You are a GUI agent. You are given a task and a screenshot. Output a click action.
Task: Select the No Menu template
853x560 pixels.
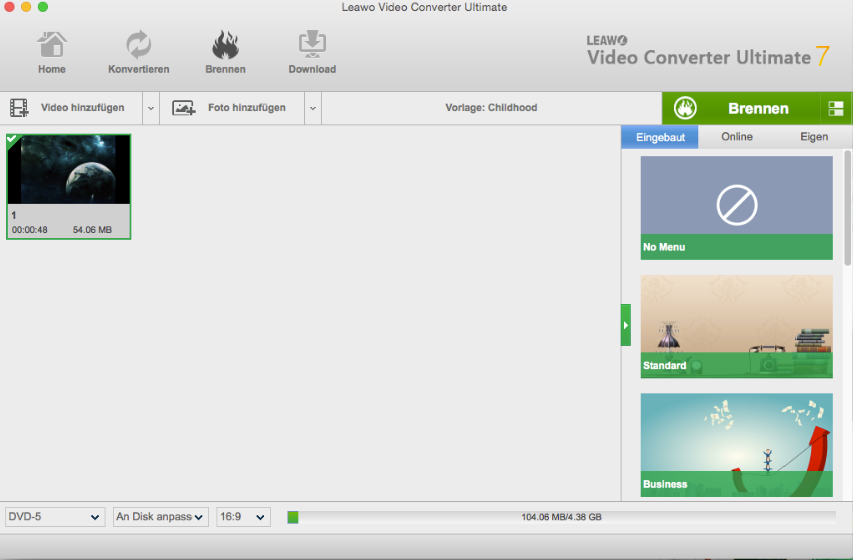[736, 207]
